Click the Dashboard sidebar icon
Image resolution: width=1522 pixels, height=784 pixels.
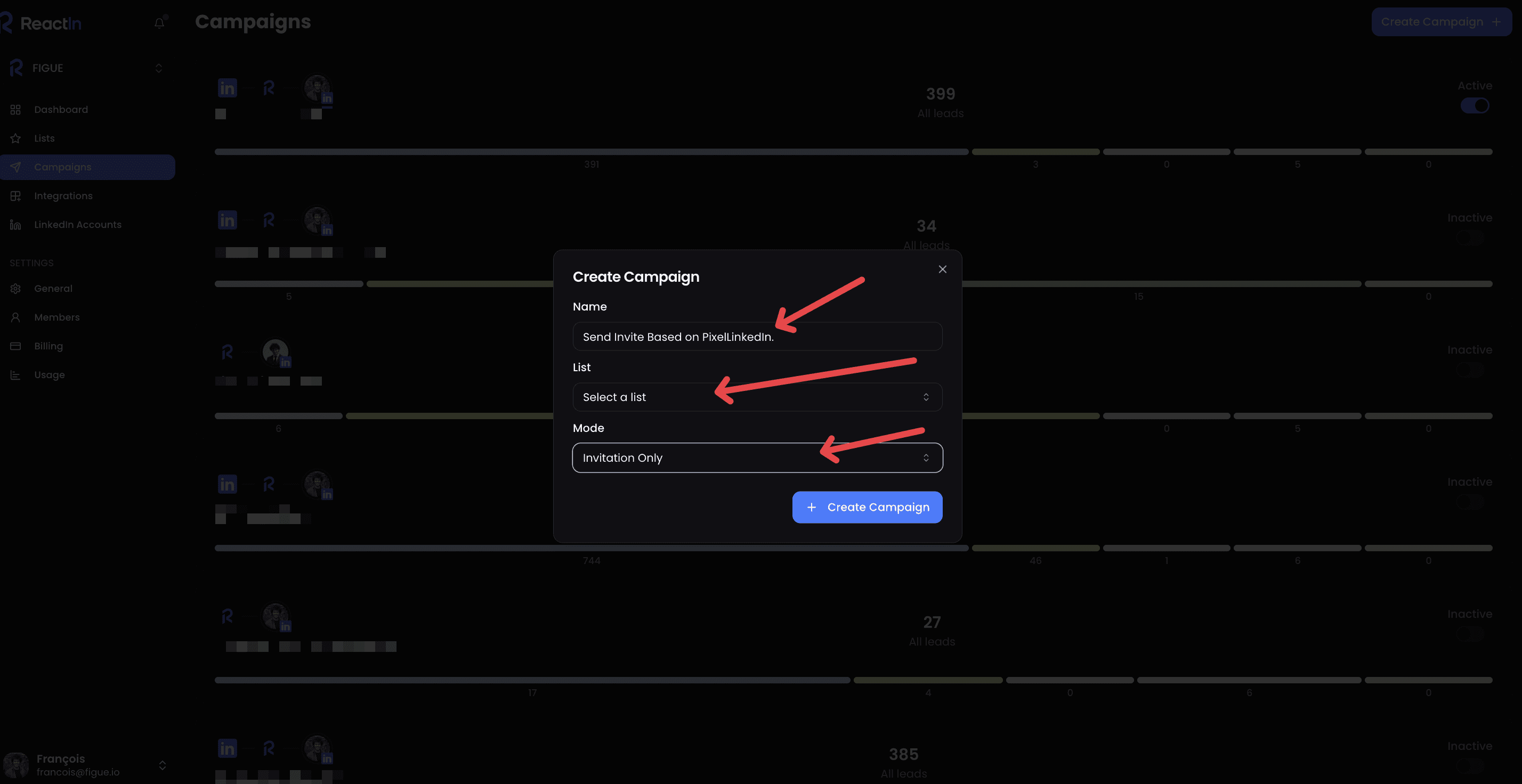click(15, 109)
